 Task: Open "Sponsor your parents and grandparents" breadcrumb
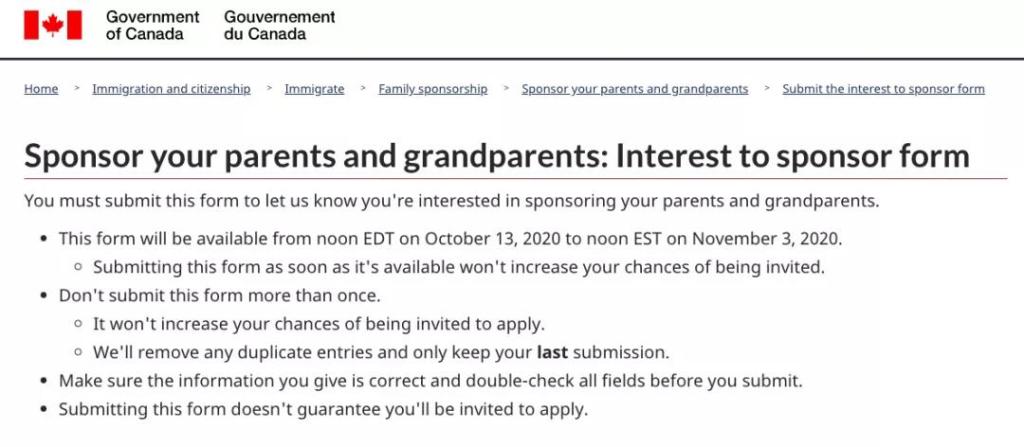point(635,89)
